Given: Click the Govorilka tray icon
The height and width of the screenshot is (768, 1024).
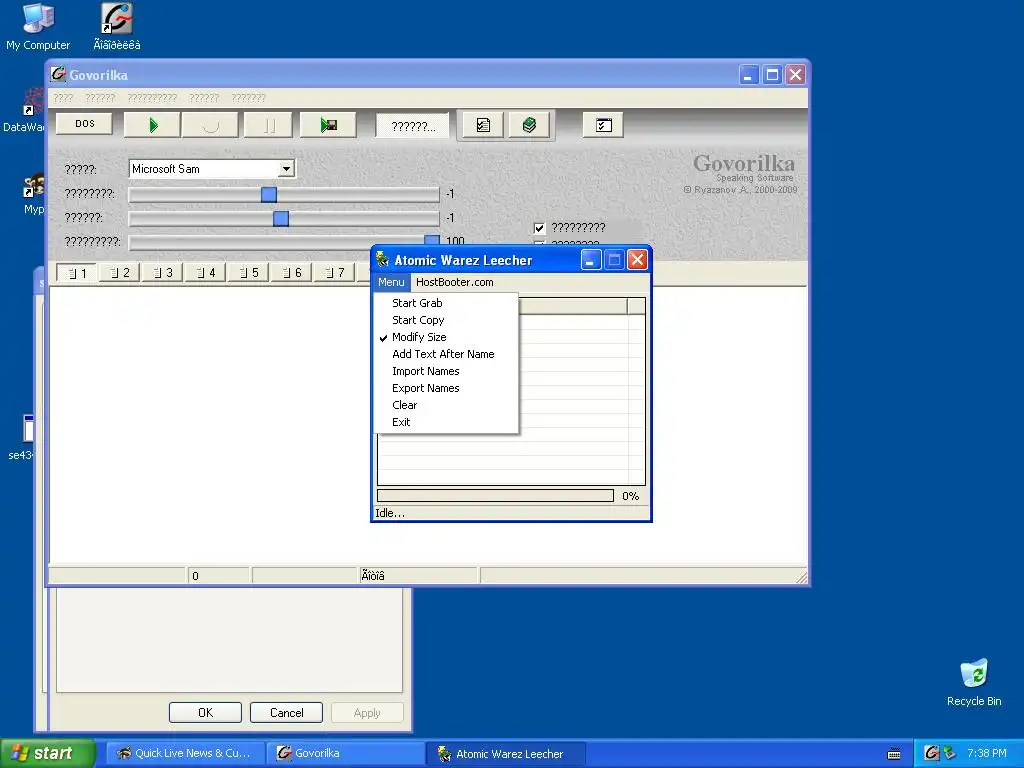Looking at the screenshot, I should [932, 754].
